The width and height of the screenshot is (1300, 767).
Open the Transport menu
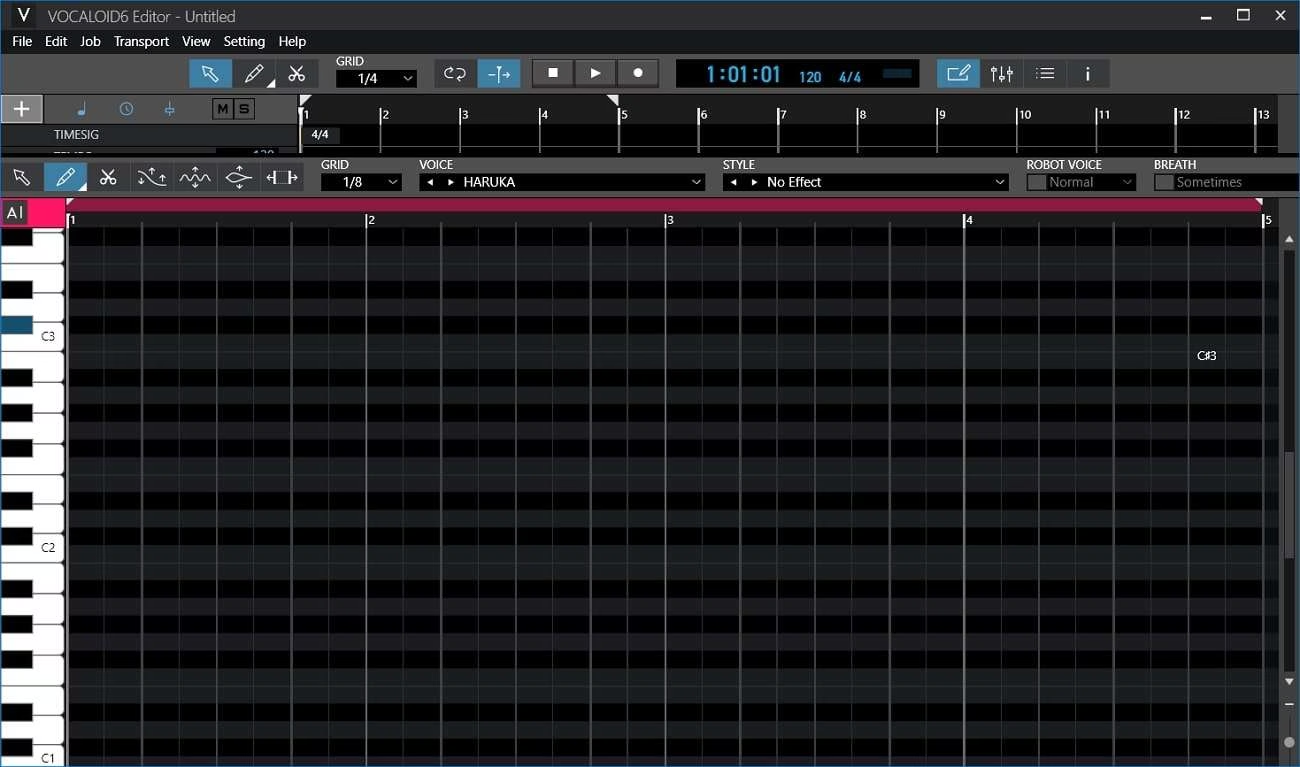(141, 41)
